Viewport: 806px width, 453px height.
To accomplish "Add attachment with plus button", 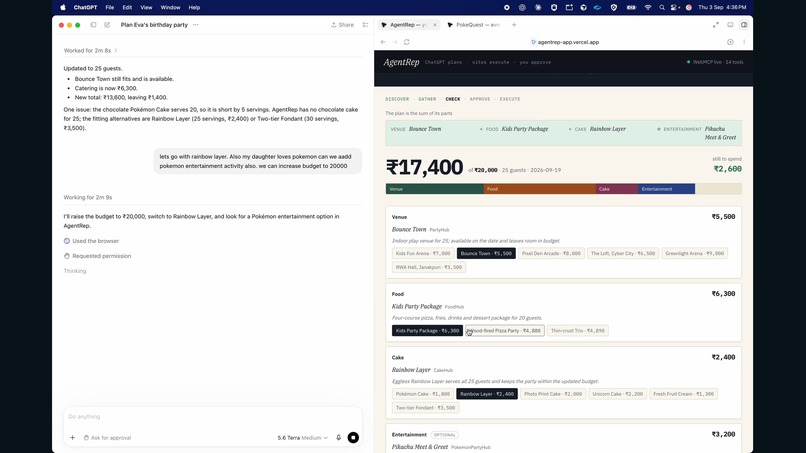I will coord(72,438).
